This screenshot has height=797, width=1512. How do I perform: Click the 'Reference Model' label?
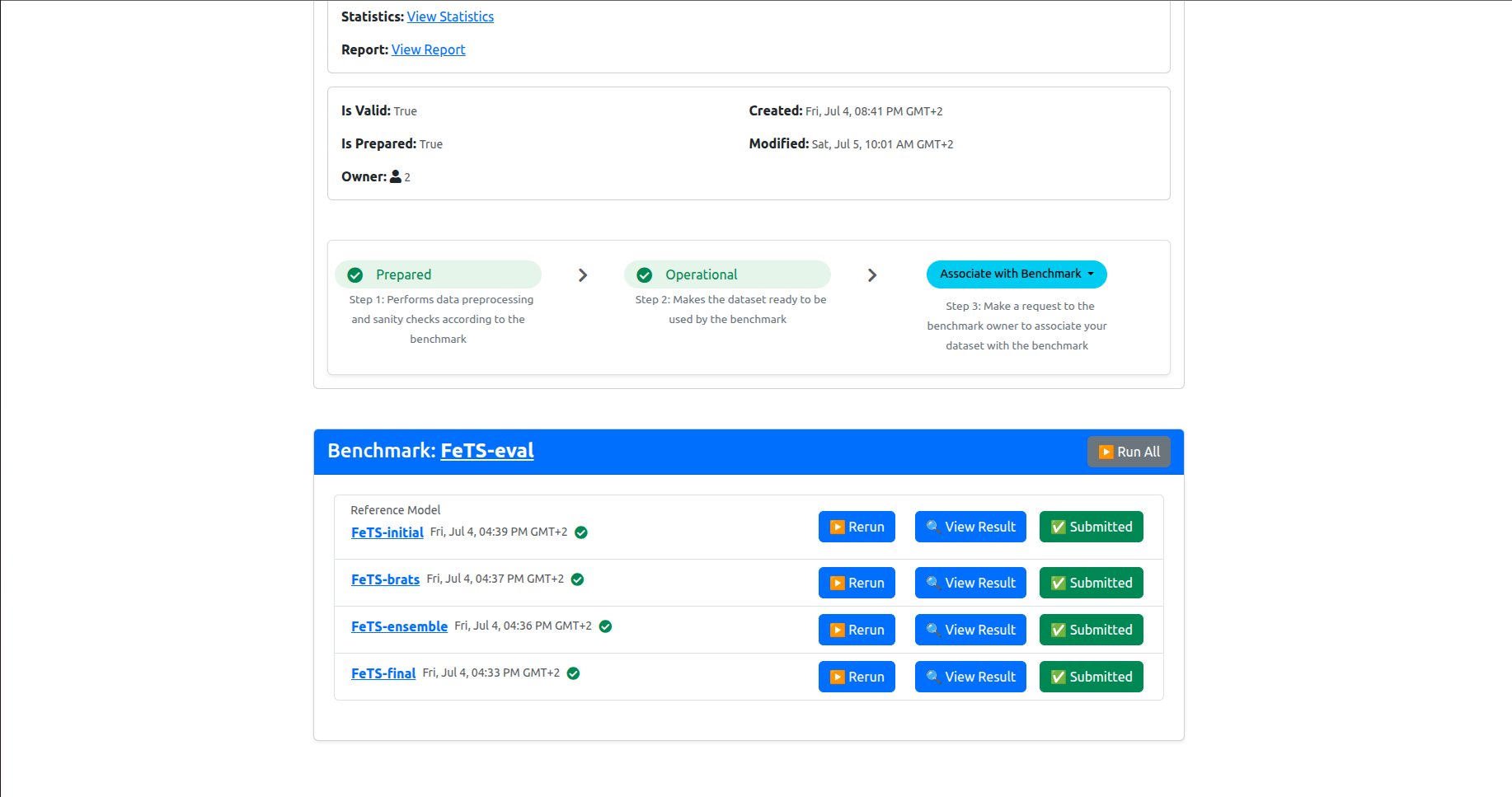[396, 510]
